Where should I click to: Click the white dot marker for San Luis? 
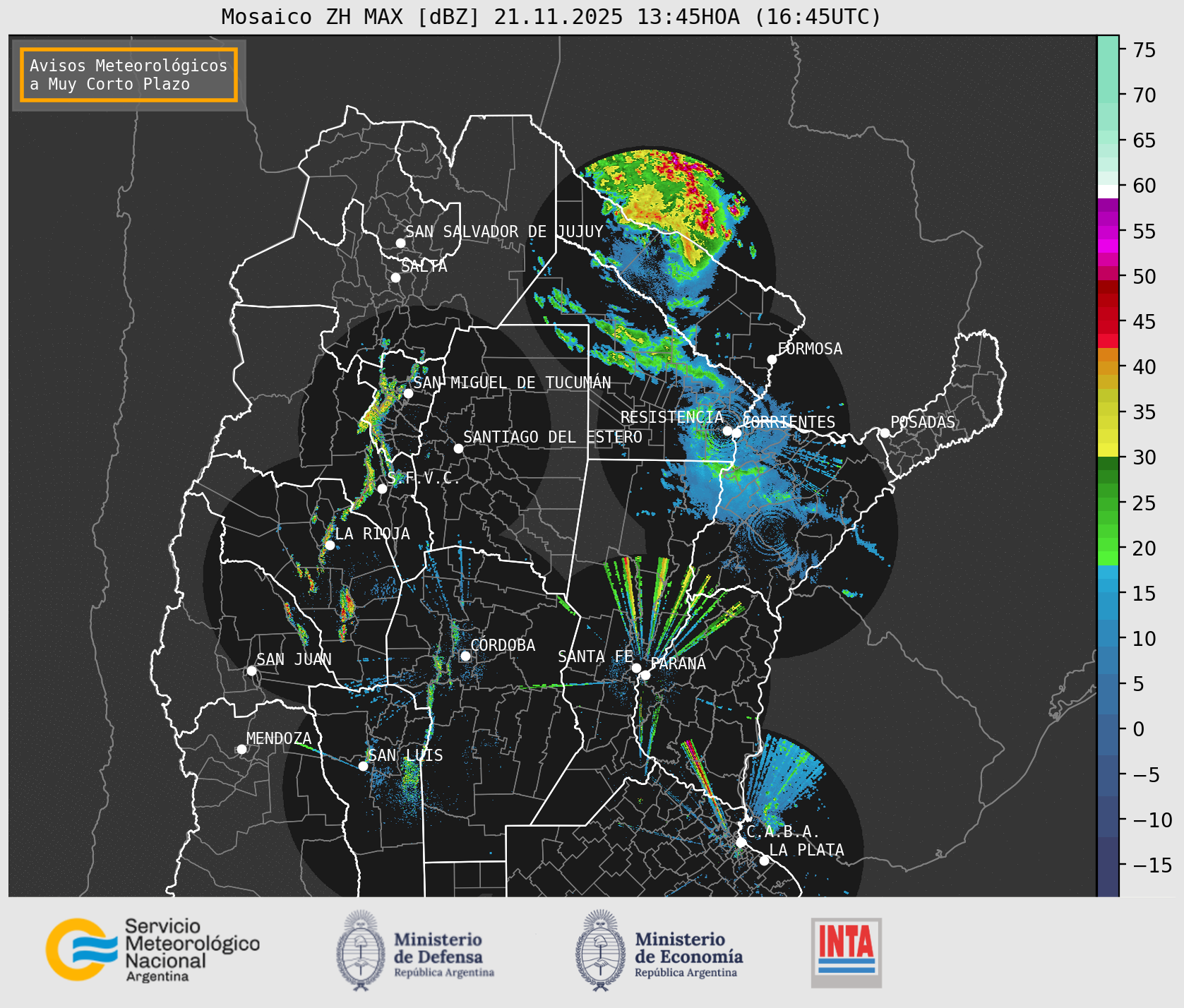click(363, 766)
